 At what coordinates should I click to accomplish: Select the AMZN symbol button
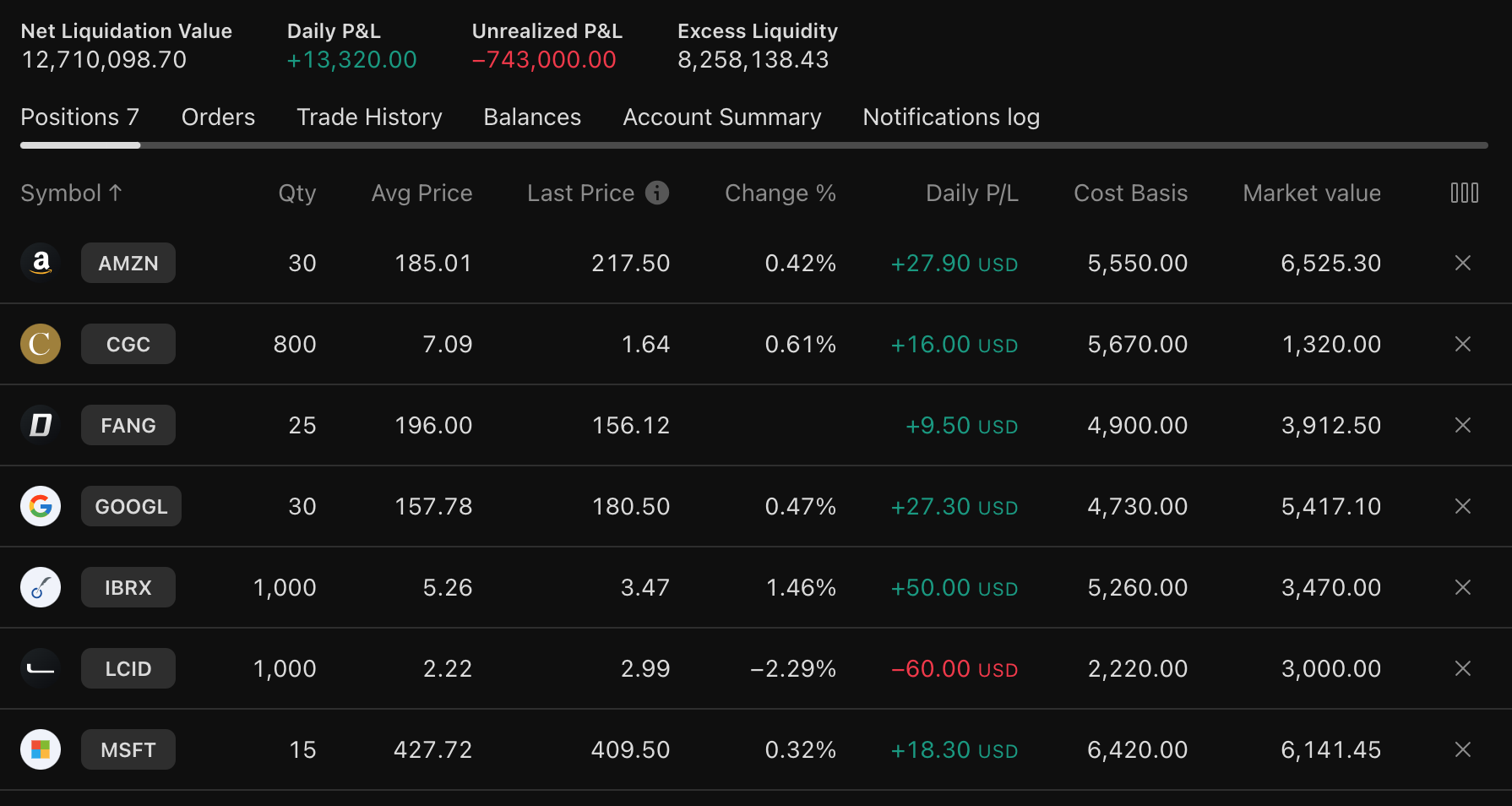point(128,263)
